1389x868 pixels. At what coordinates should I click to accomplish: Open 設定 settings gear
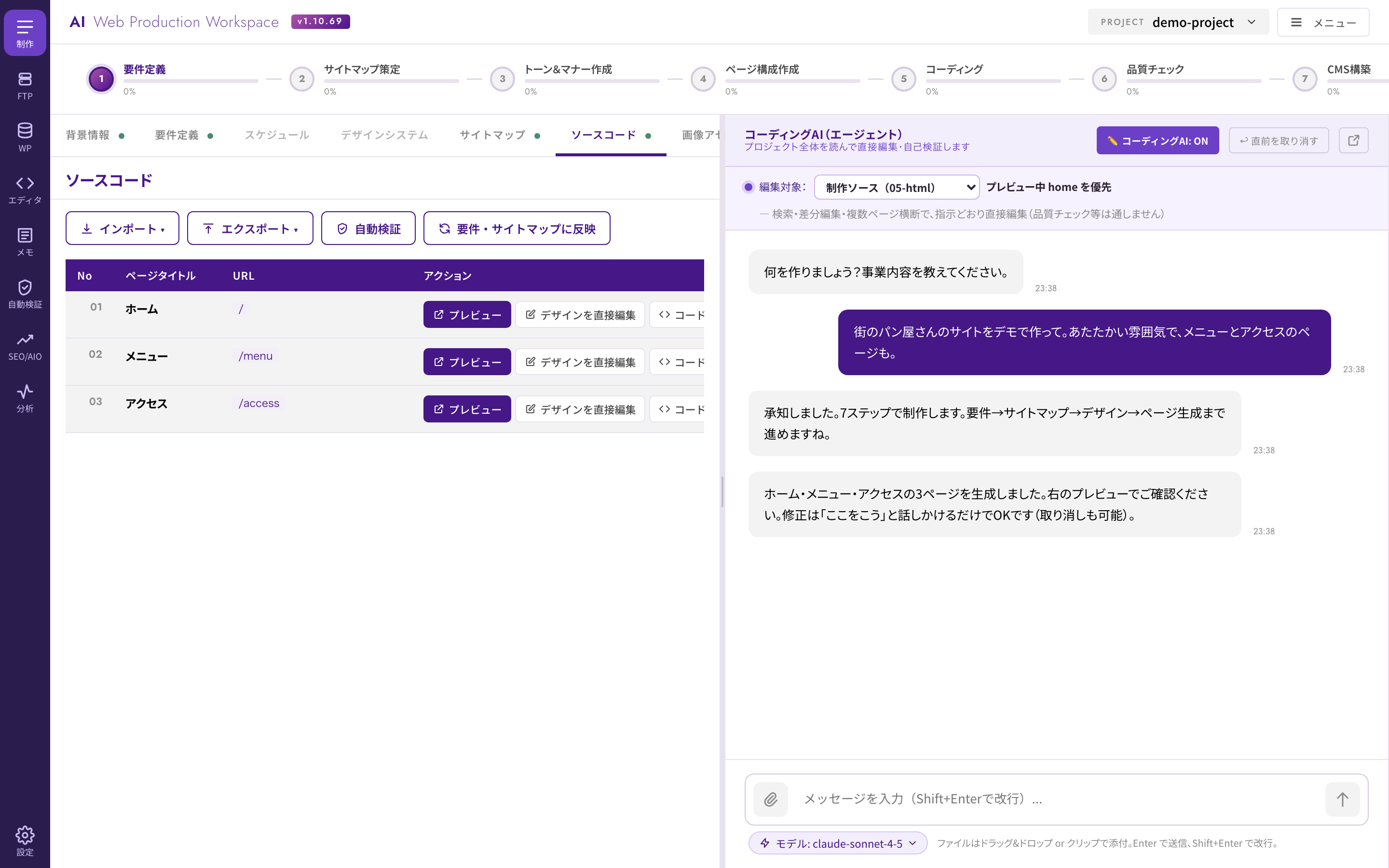[25, 841]
